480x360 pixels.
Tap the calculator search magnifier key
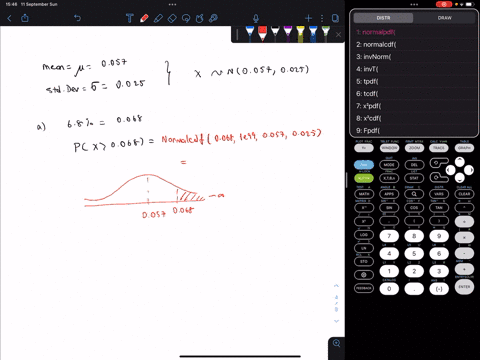[414, 194]
